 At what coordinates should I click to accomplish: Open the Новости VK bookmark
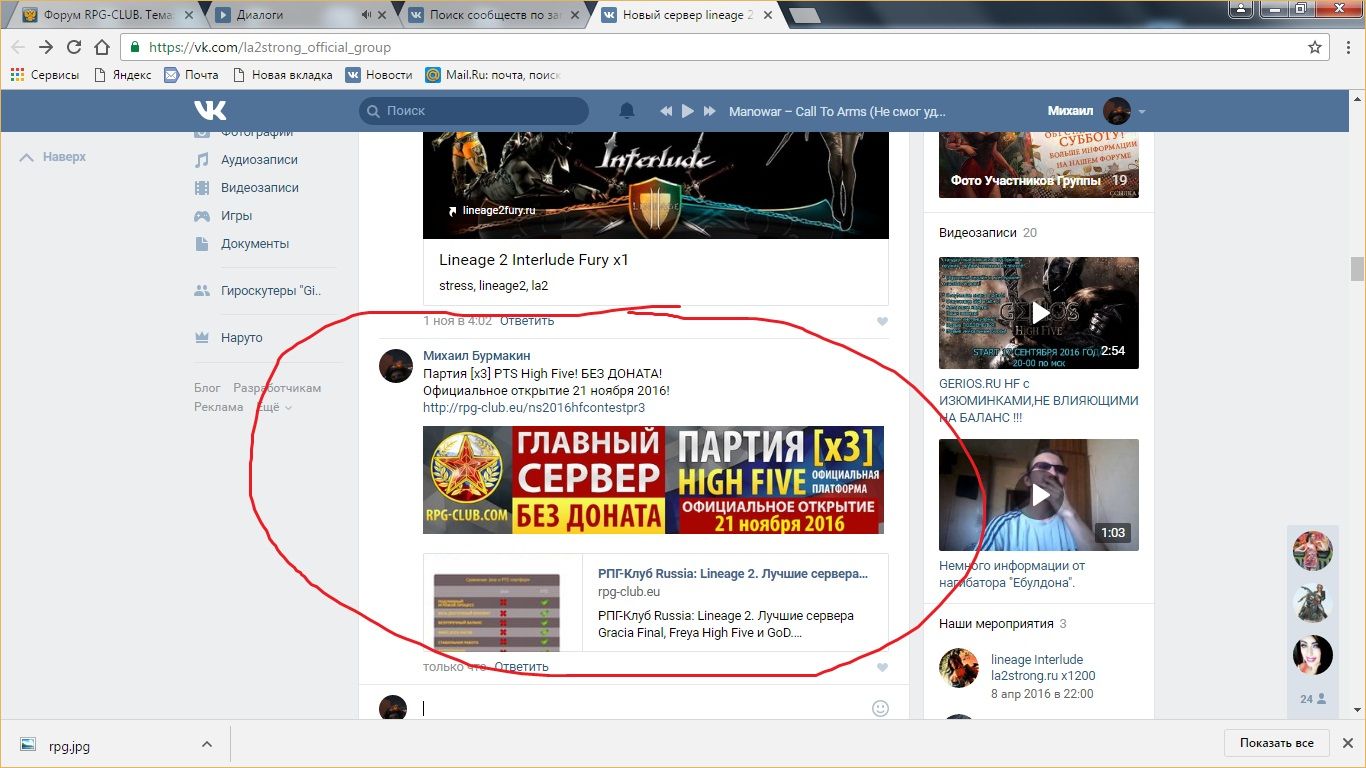coord(379,75)
